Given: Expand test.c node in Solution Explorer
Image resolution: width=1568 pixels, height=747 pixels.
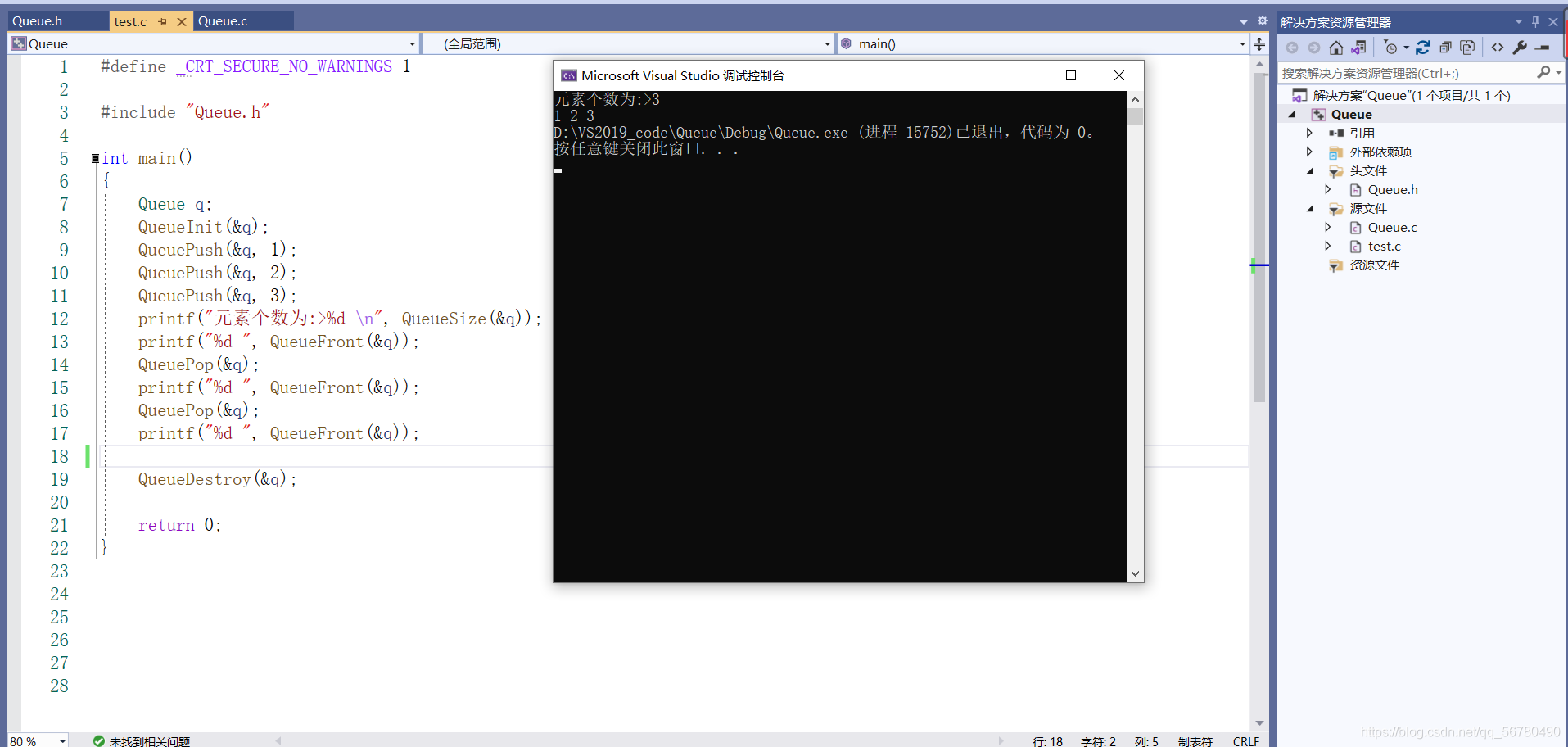Looking at the screenshot, I should click(1328, 246).
